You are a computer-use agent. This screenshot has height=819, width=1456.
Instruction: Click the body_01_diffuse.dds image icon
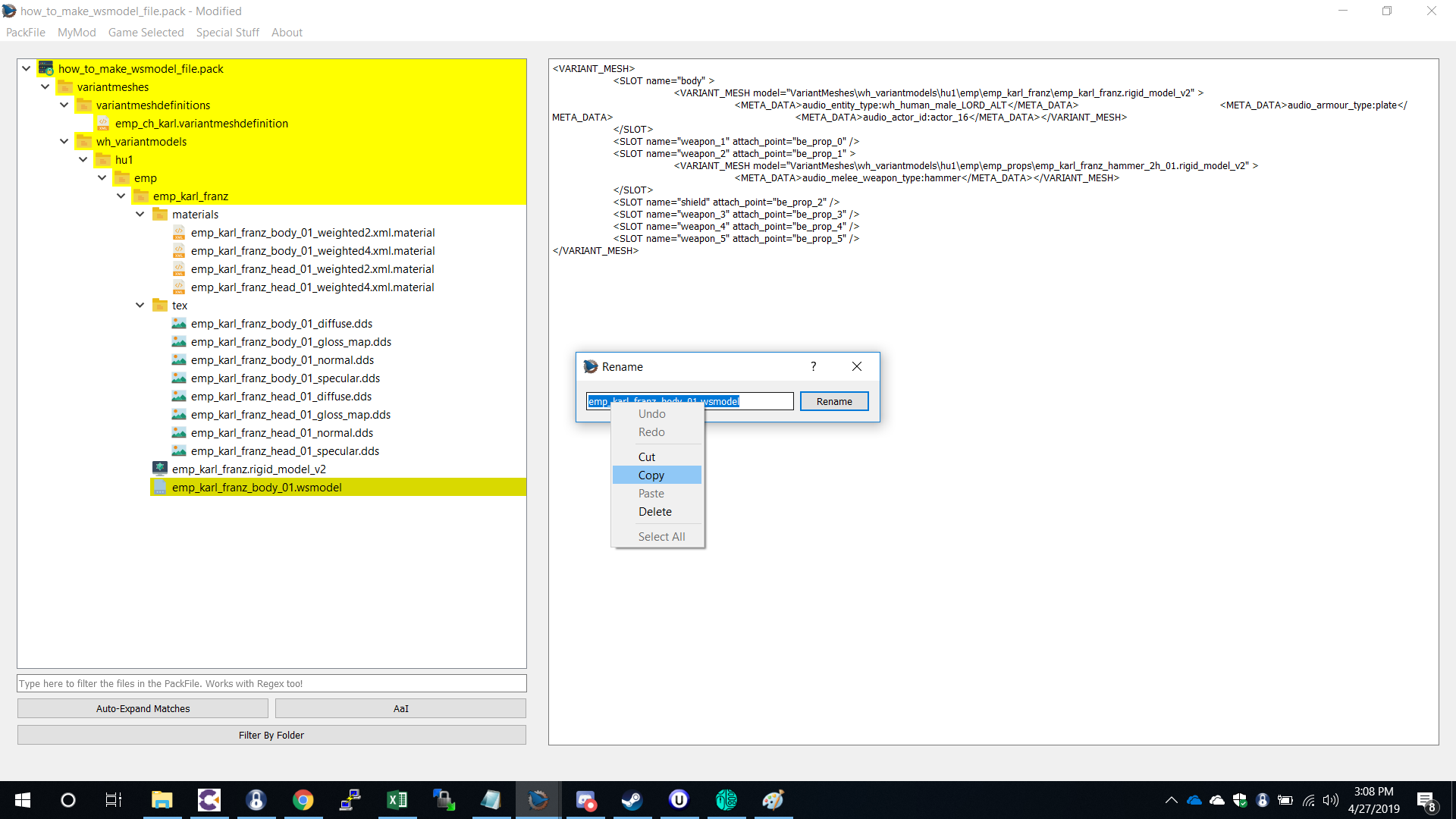click(x=179, y=323)
